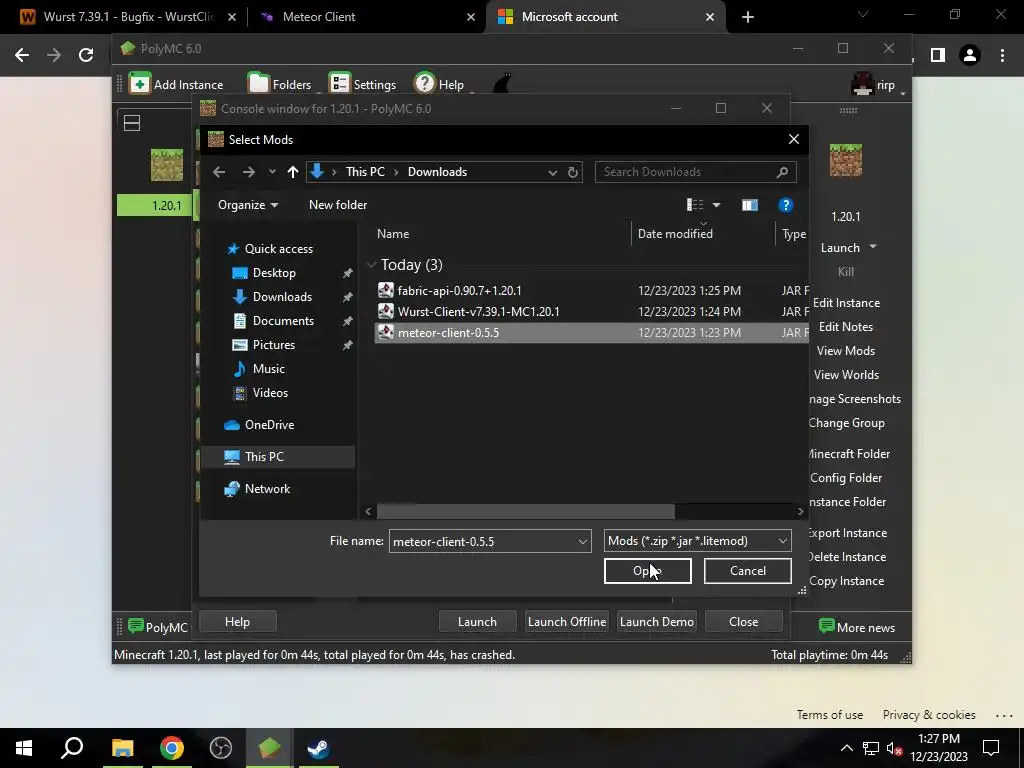
Task: Reload the browser page
Action: point(86,56)
